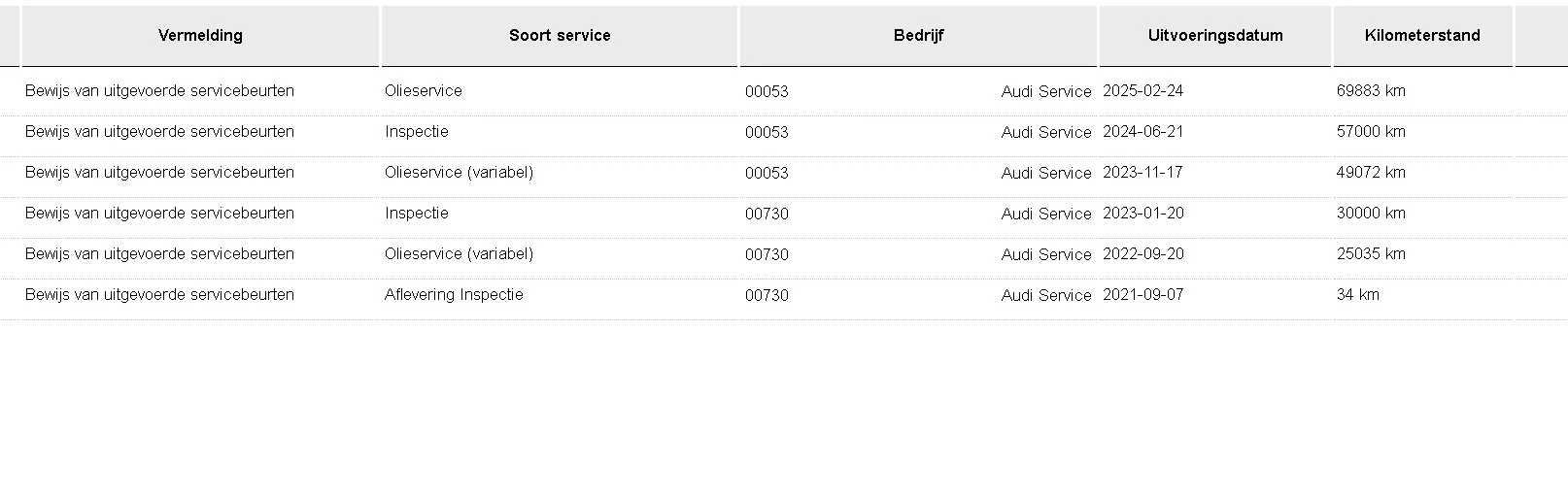Click the Bedrijf column header
The image size is (1568, 496).
pos(918,36)
